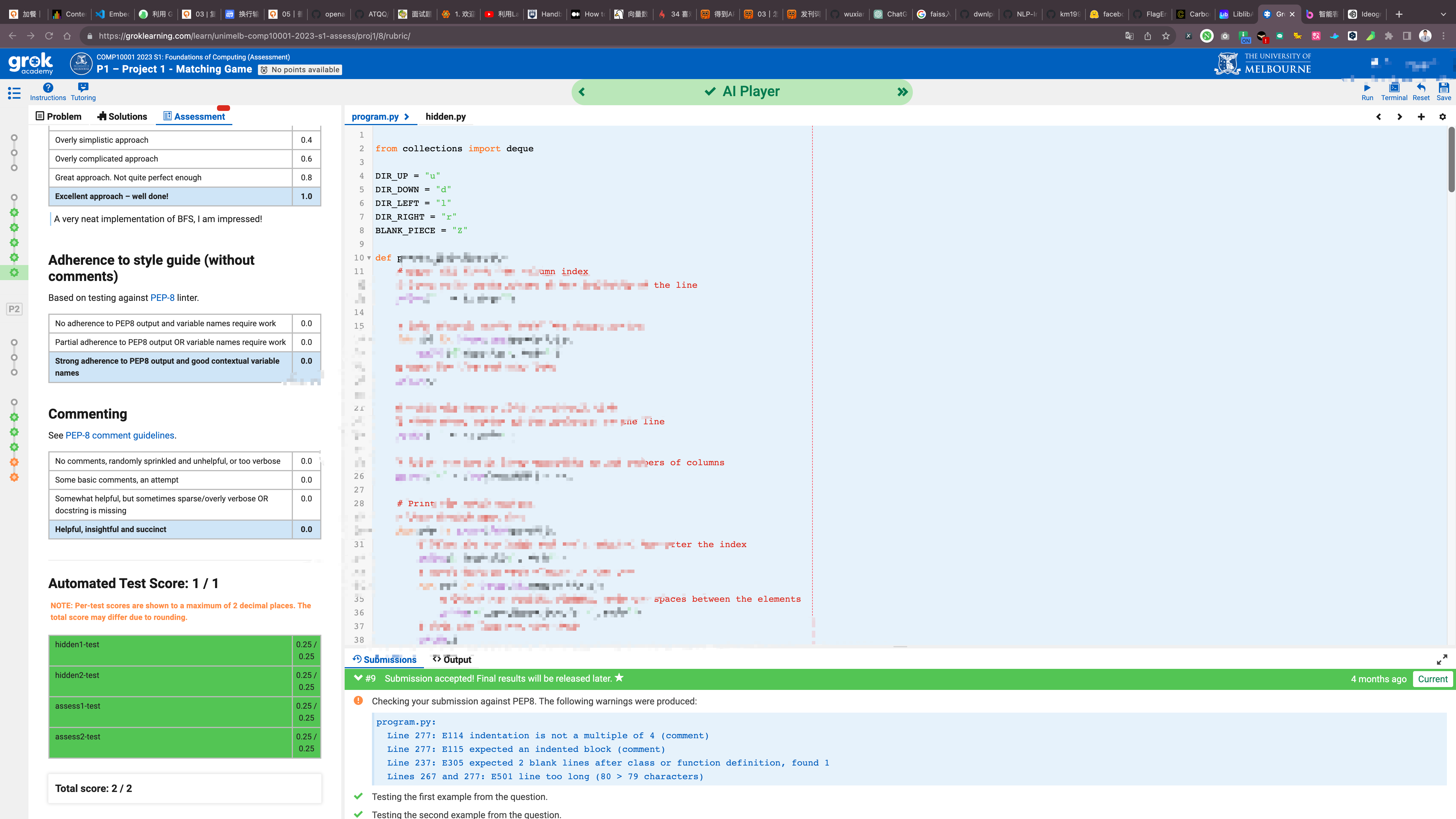Add a new file with plus icon
Screen dimensions: 1456x819
pyautogui.click(x=1421, y=117)
